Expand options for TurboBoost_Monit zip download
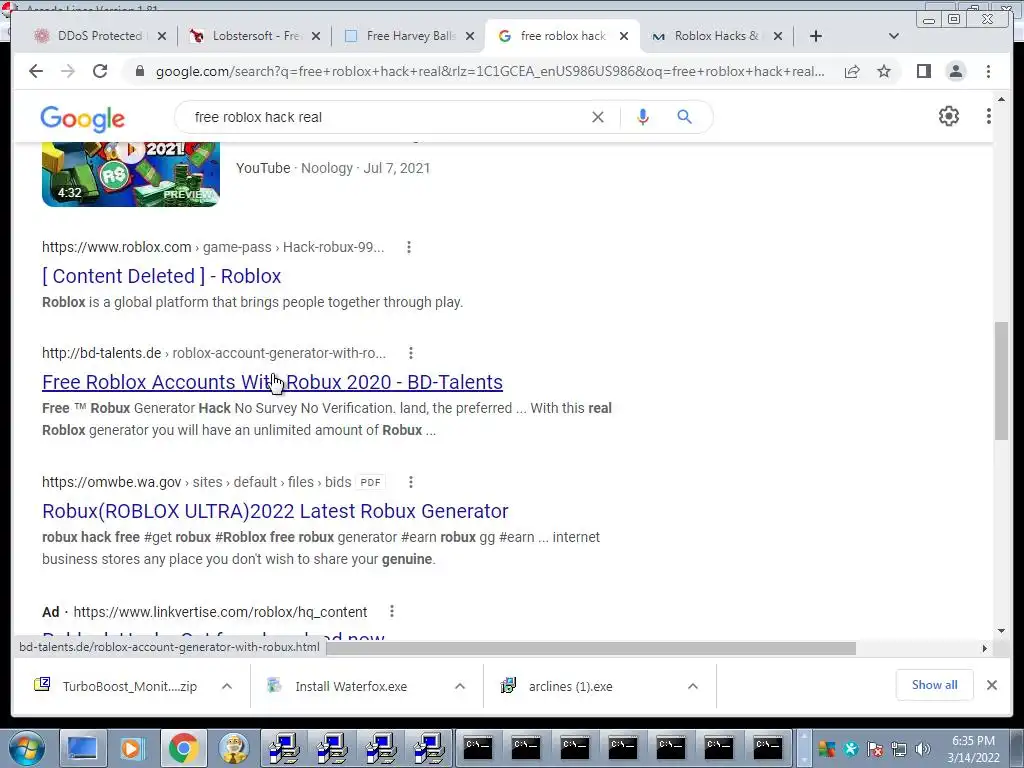1024x768 pixels. pyautogui.click(x=227, y=686)
